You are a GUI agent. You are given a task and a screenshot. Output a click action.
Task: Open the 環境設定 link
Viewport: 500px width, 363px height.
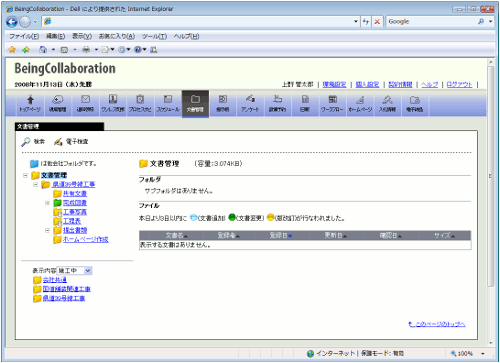(x=334, y=85)
